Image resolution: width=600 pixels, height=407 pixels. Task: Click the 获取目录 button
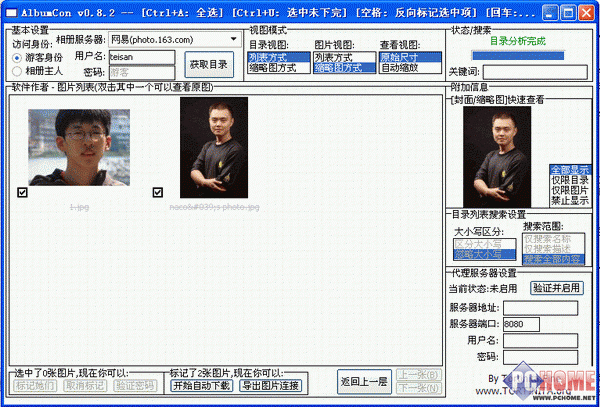pyautogui.click(x=209, y=64)
